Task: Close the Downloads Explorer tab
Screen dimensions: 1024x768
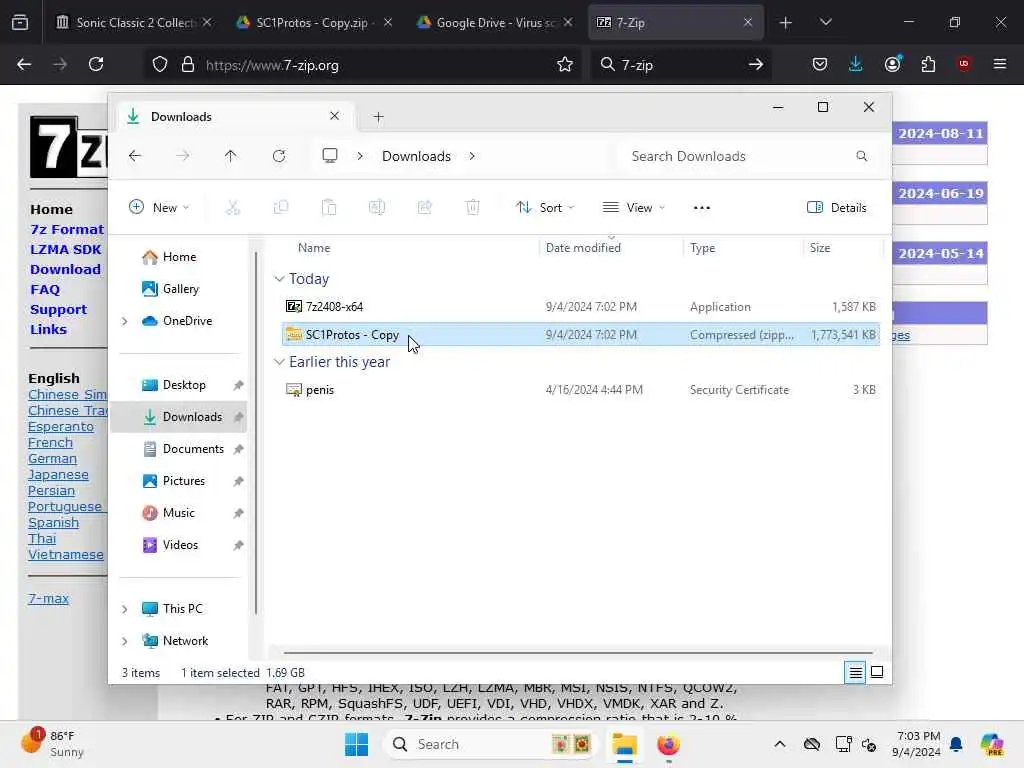Action: (334, 116)
